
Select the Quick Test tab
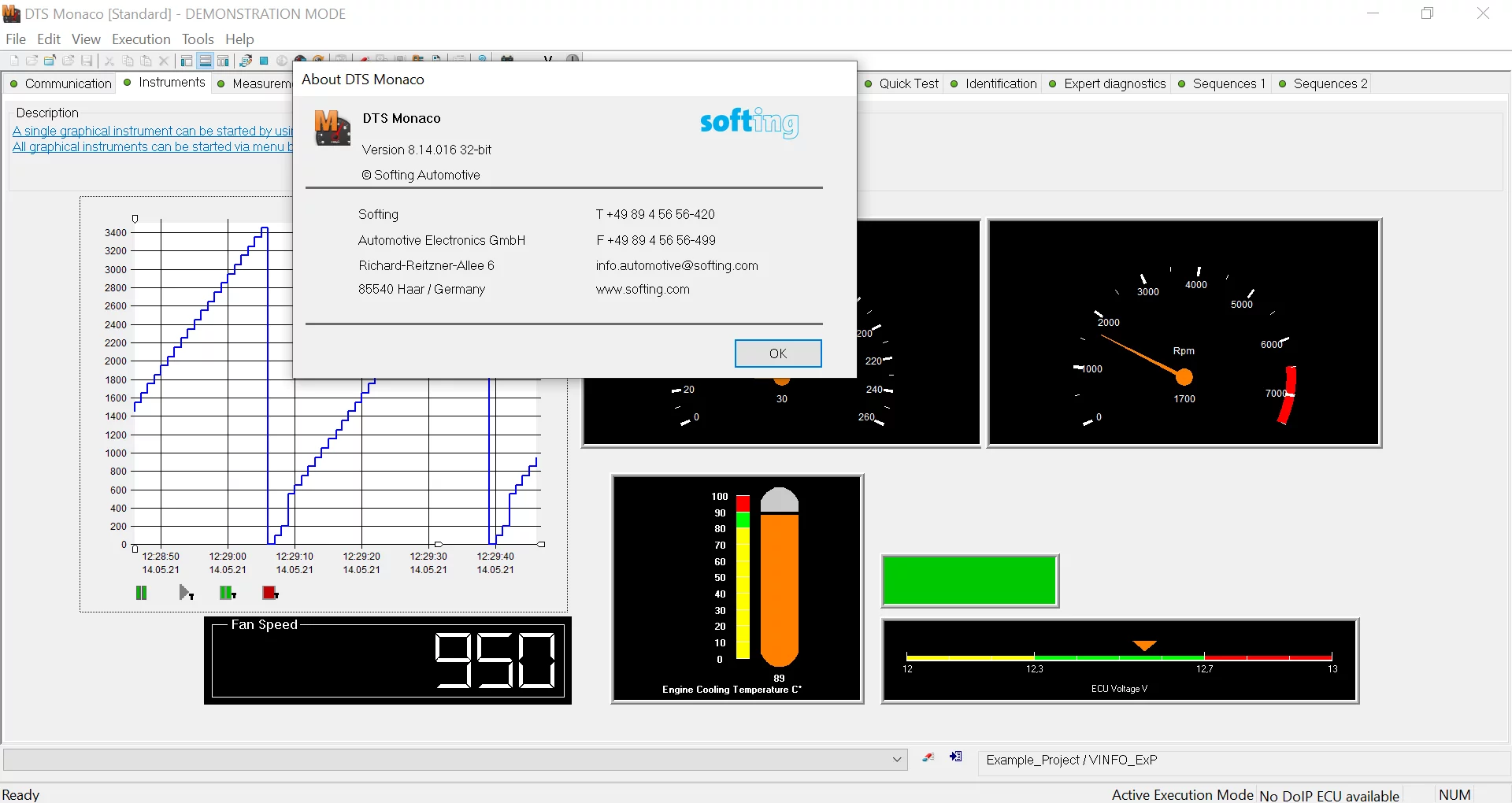[x=908, y=83]
